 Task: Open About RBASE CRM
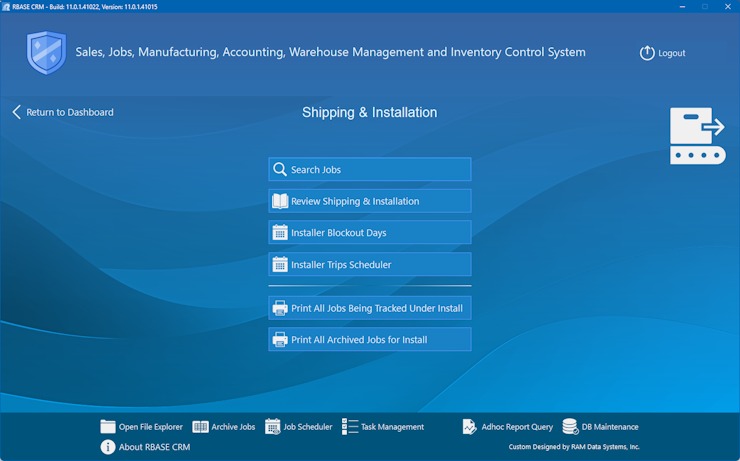coord(154,447)
